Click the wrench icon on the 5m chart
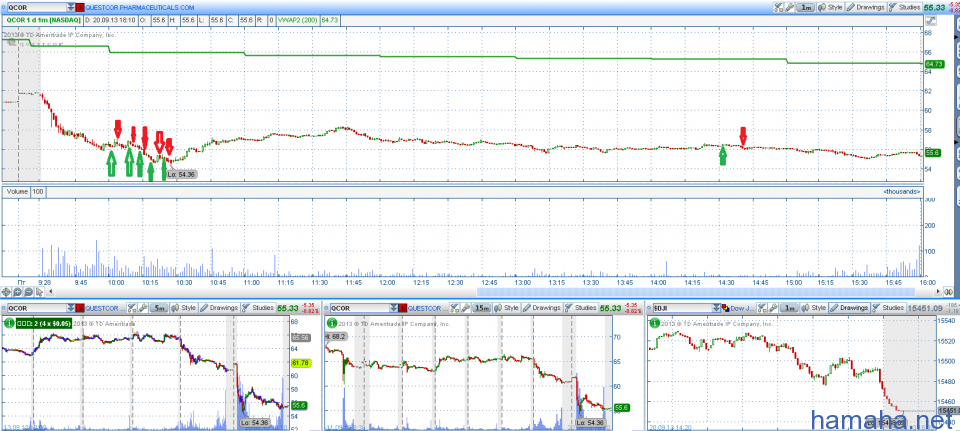 (143, 308)
